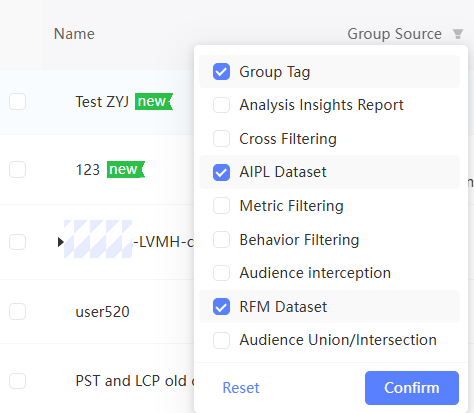
Task: Check Audience interception in the filter list
Action: point(221,273)
